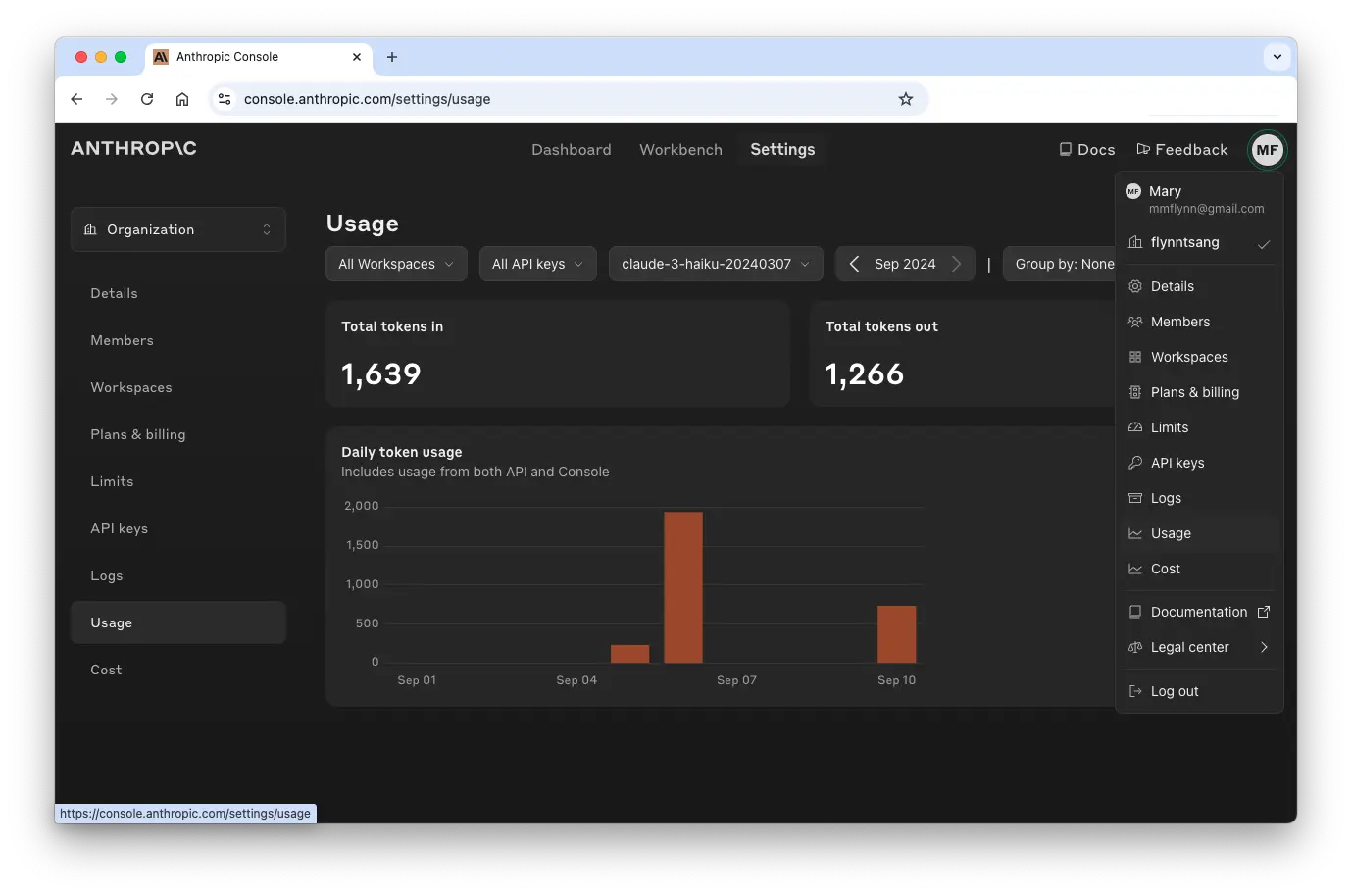Click the Workspaces grid icon in account menu

(x=1135, y=357)
